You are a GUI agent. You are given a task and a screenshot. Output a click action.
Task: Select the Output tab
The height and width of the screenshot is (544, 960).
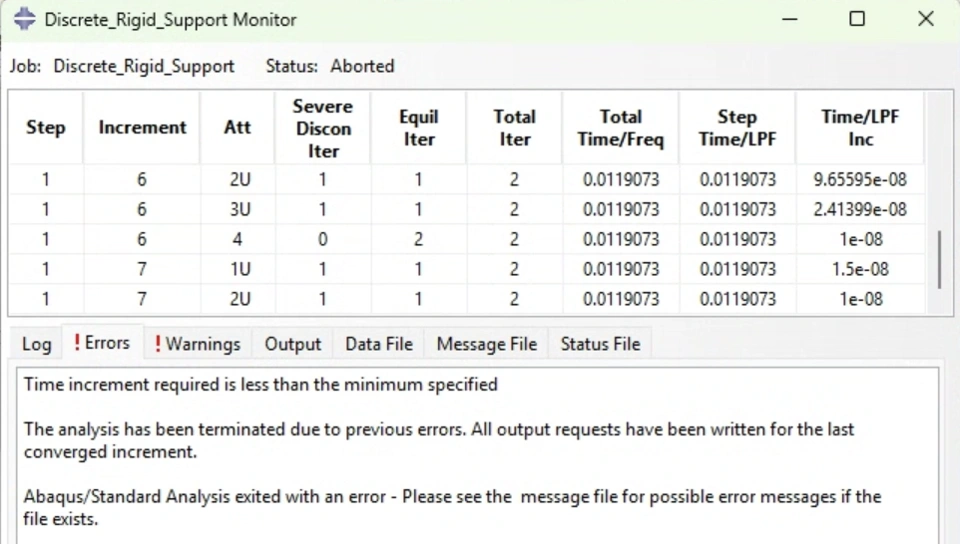point(293,344)
